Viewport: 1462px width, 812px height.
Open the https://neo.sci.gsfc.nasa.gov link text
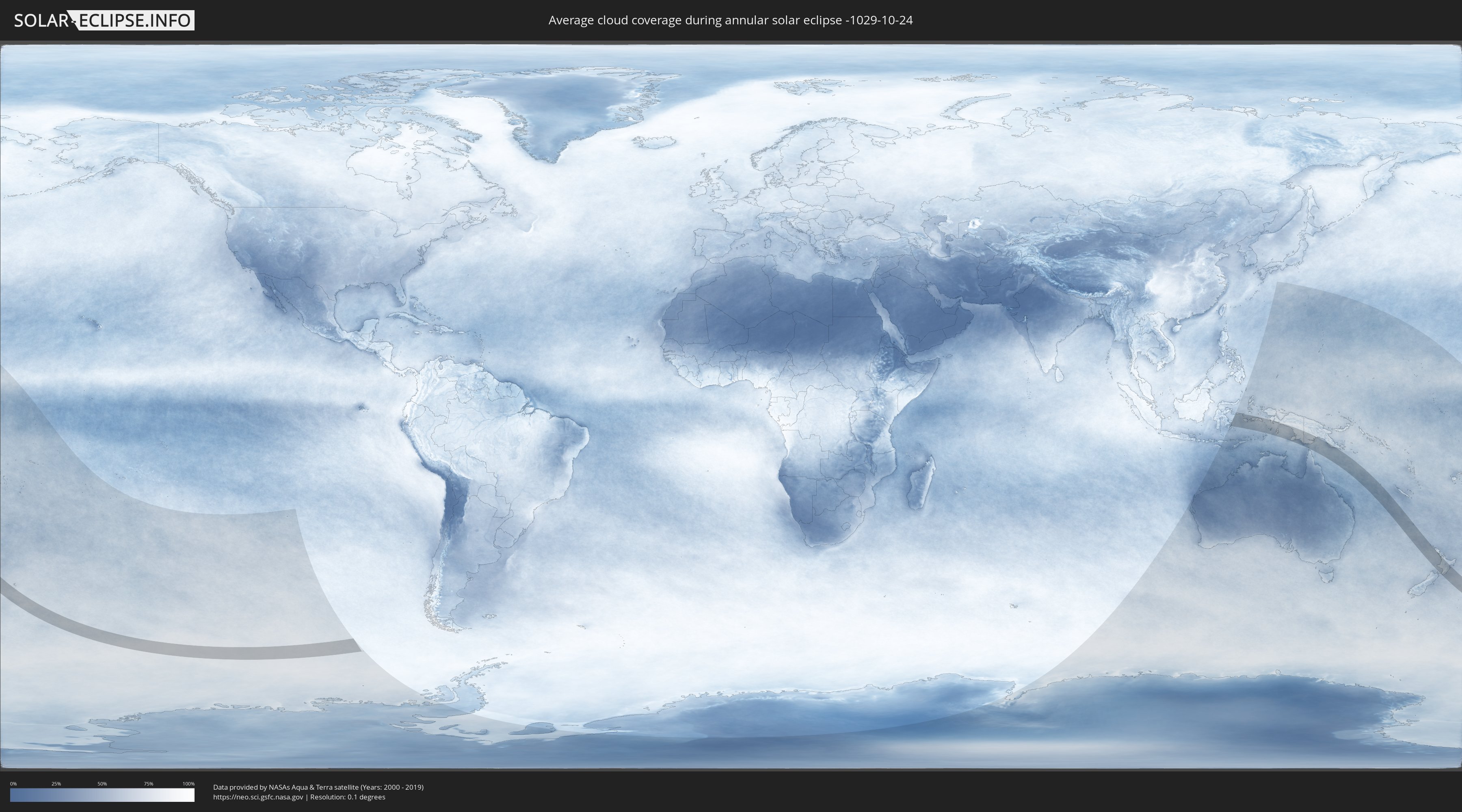click(258, 797)
